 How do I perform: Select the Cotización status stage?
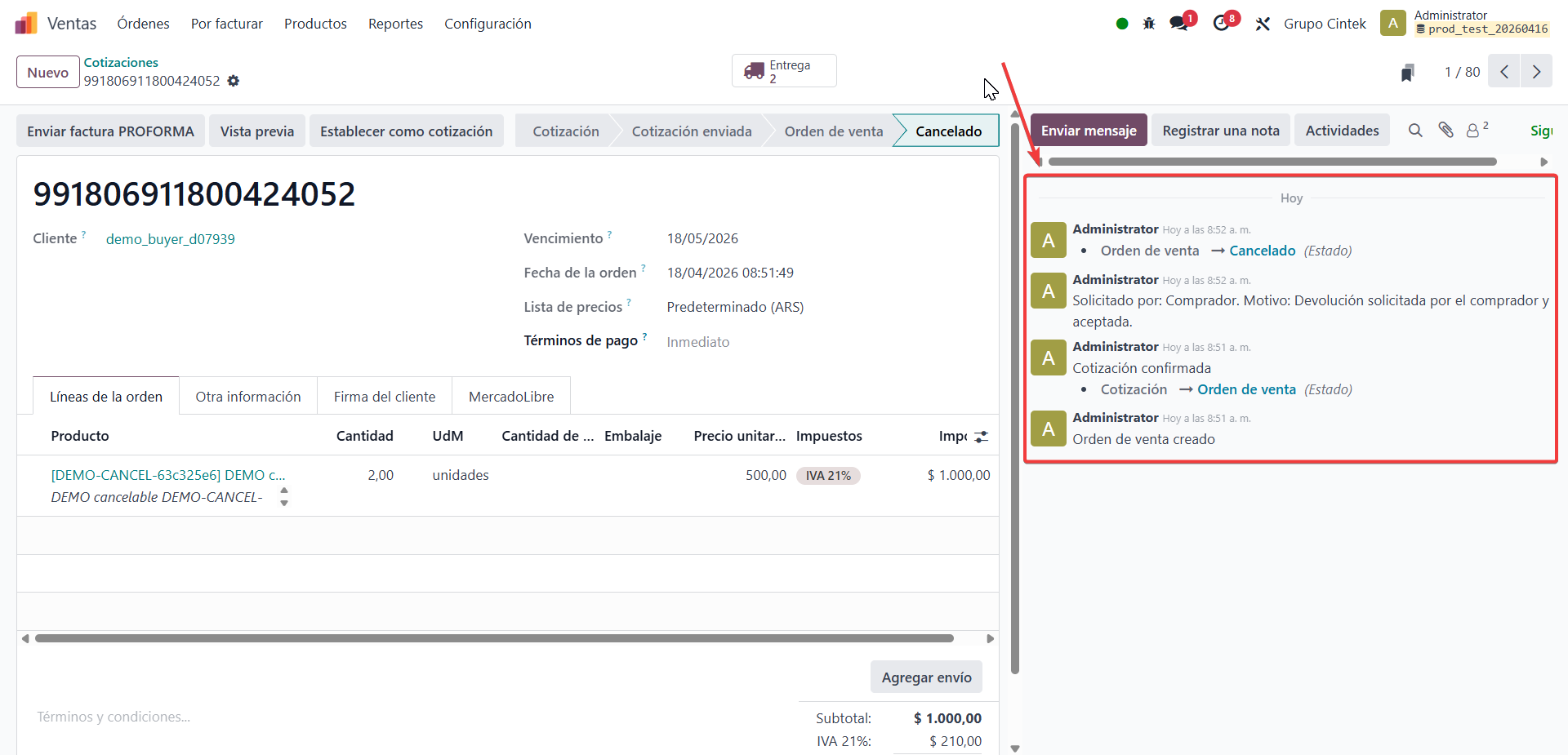[565, 131]
